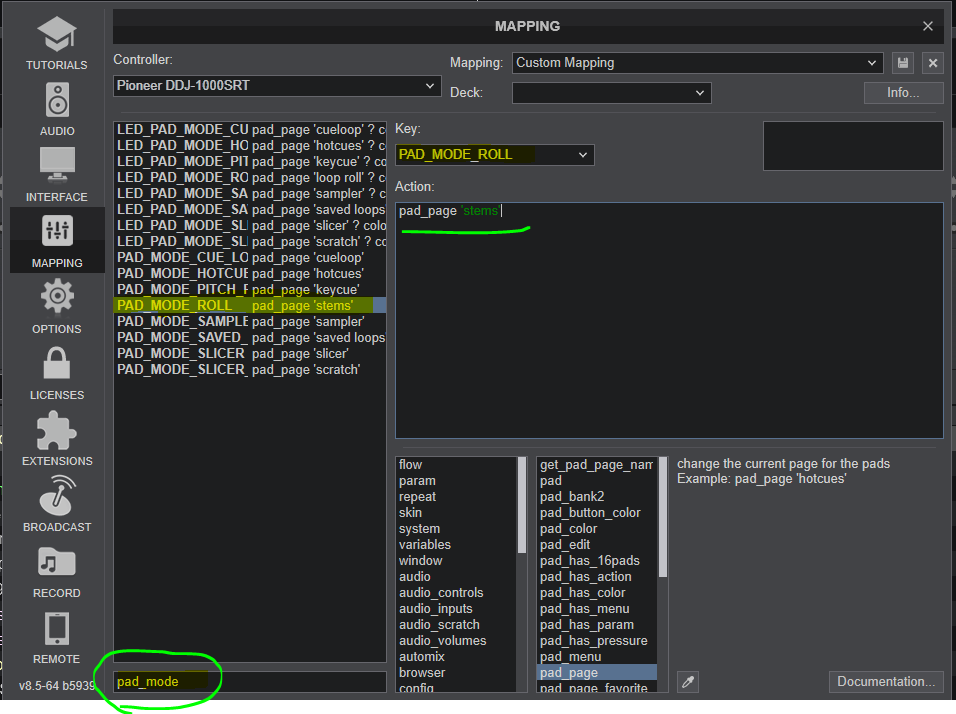Click the category list scrollbar
The height and width of the screenshot is (714, 956).
[x=522, y=505]
